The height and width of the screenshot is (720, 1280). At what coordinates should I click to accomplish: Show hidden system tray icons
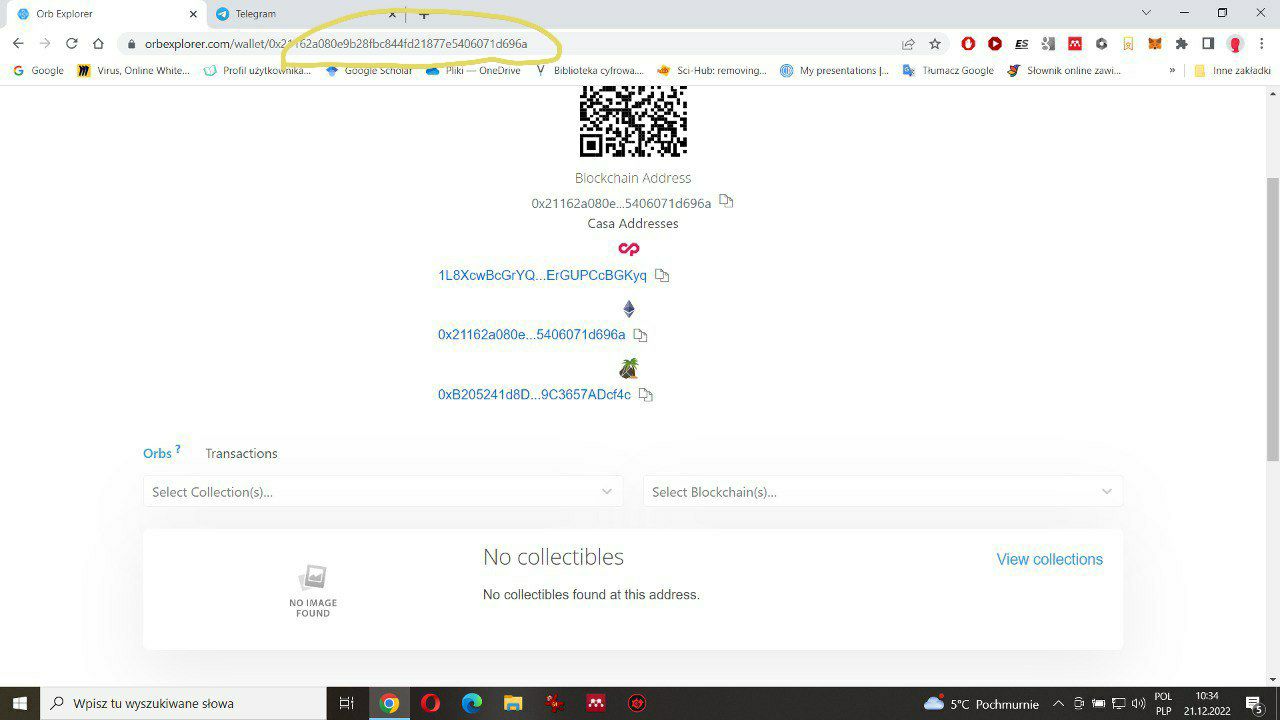click(1058, 703)
